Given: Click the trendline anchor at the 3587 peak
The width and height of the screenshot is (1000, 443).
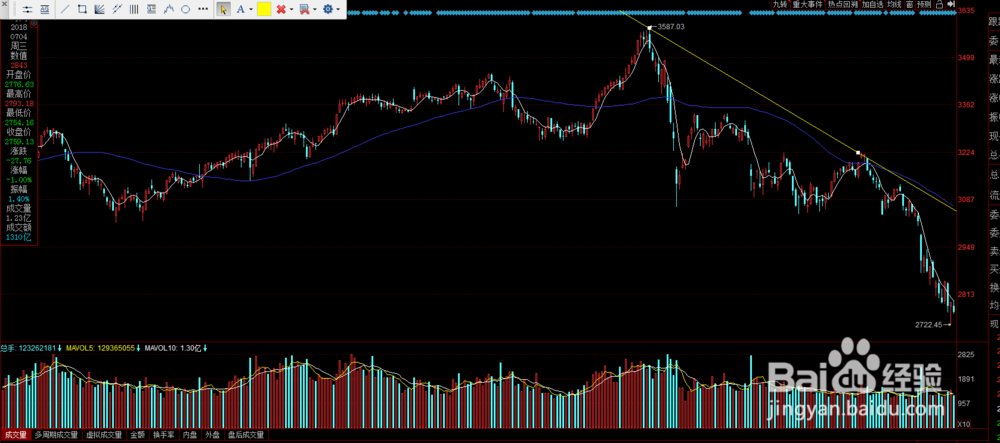Looking at the screenshot, I should point(649,27).
